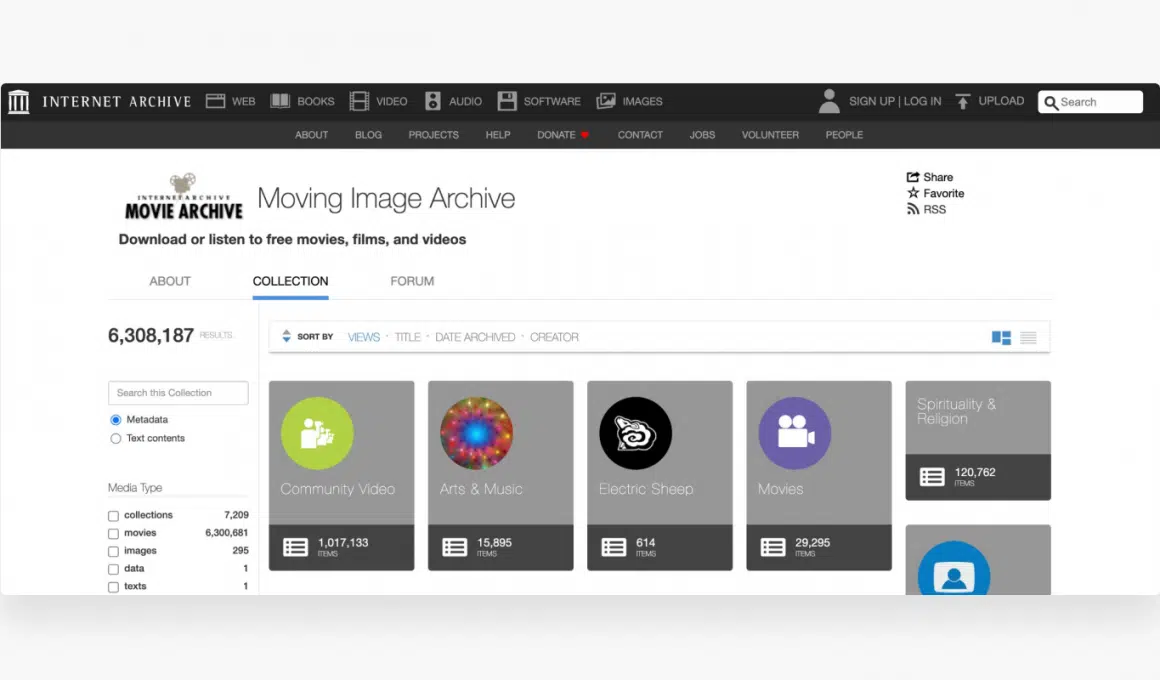The width and height of the screenshot is (1160, 680).
Task: Click the Donate link in navigation
Action: (x=556, y=135)
